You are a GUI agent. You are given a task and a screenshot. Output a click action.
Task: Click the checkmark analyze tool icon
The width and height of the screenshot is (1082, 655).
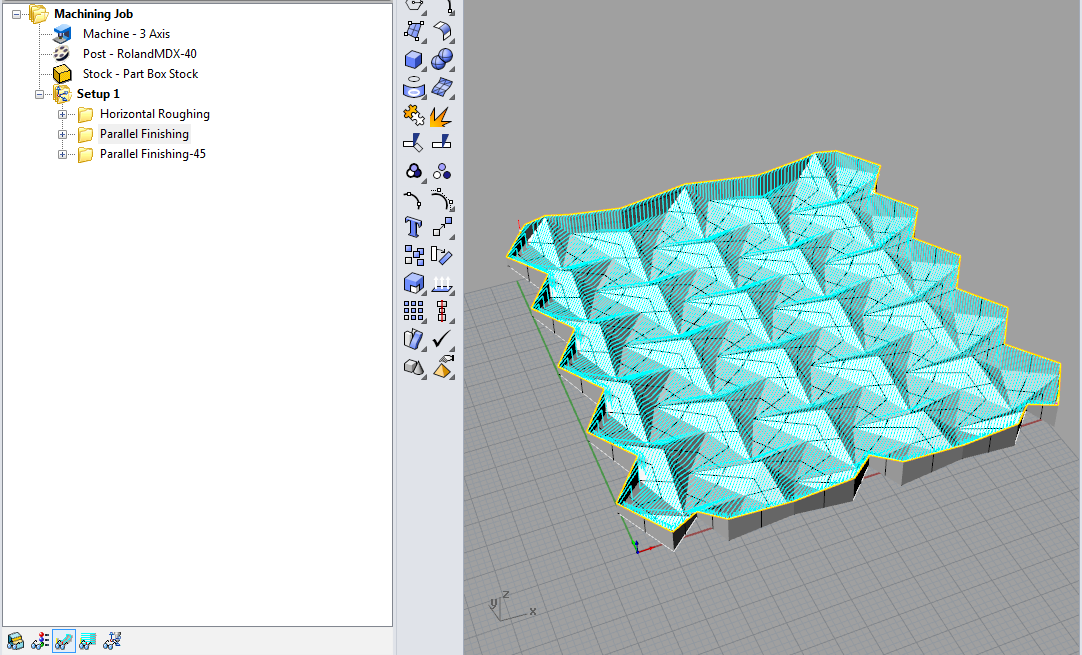point(442,339)
